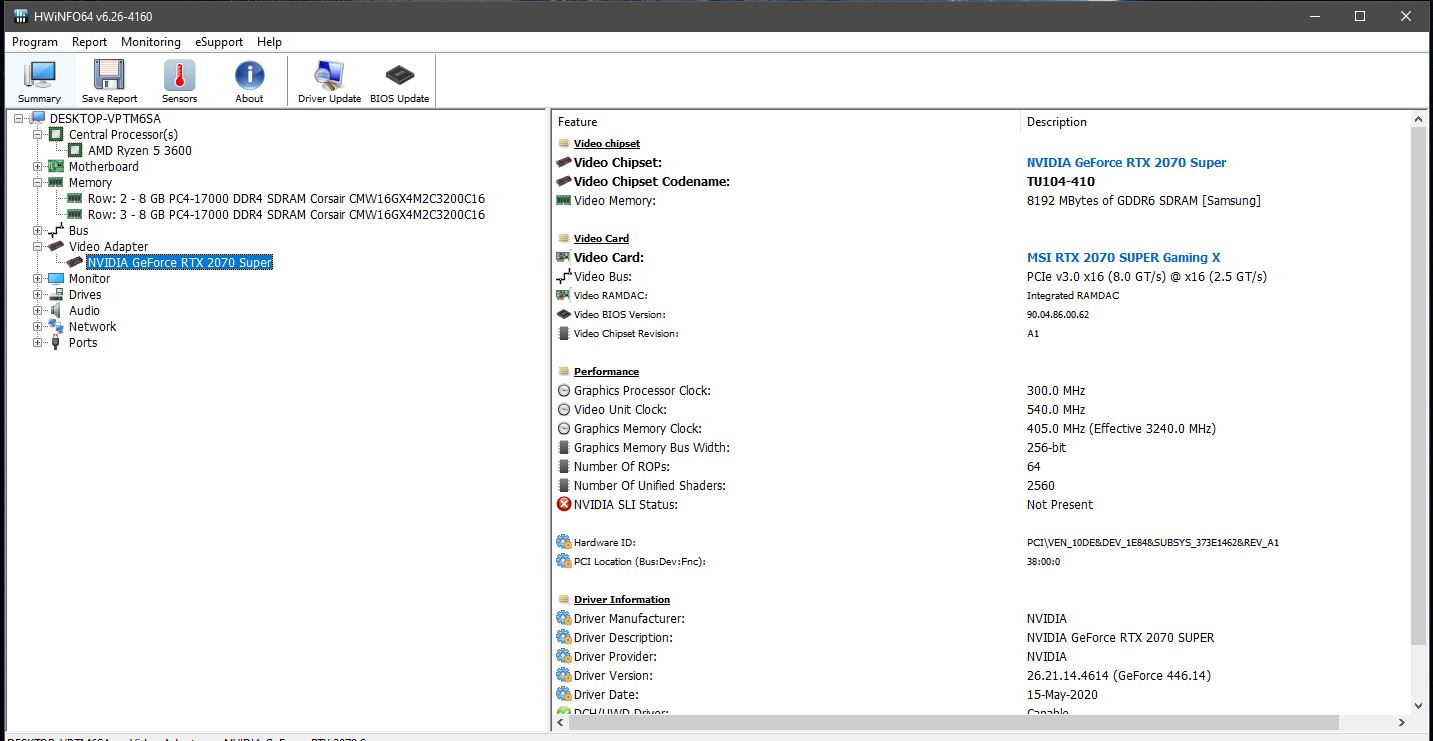
Task: Select the Video BIOS Version row
Action: click(x=981, y=315)
